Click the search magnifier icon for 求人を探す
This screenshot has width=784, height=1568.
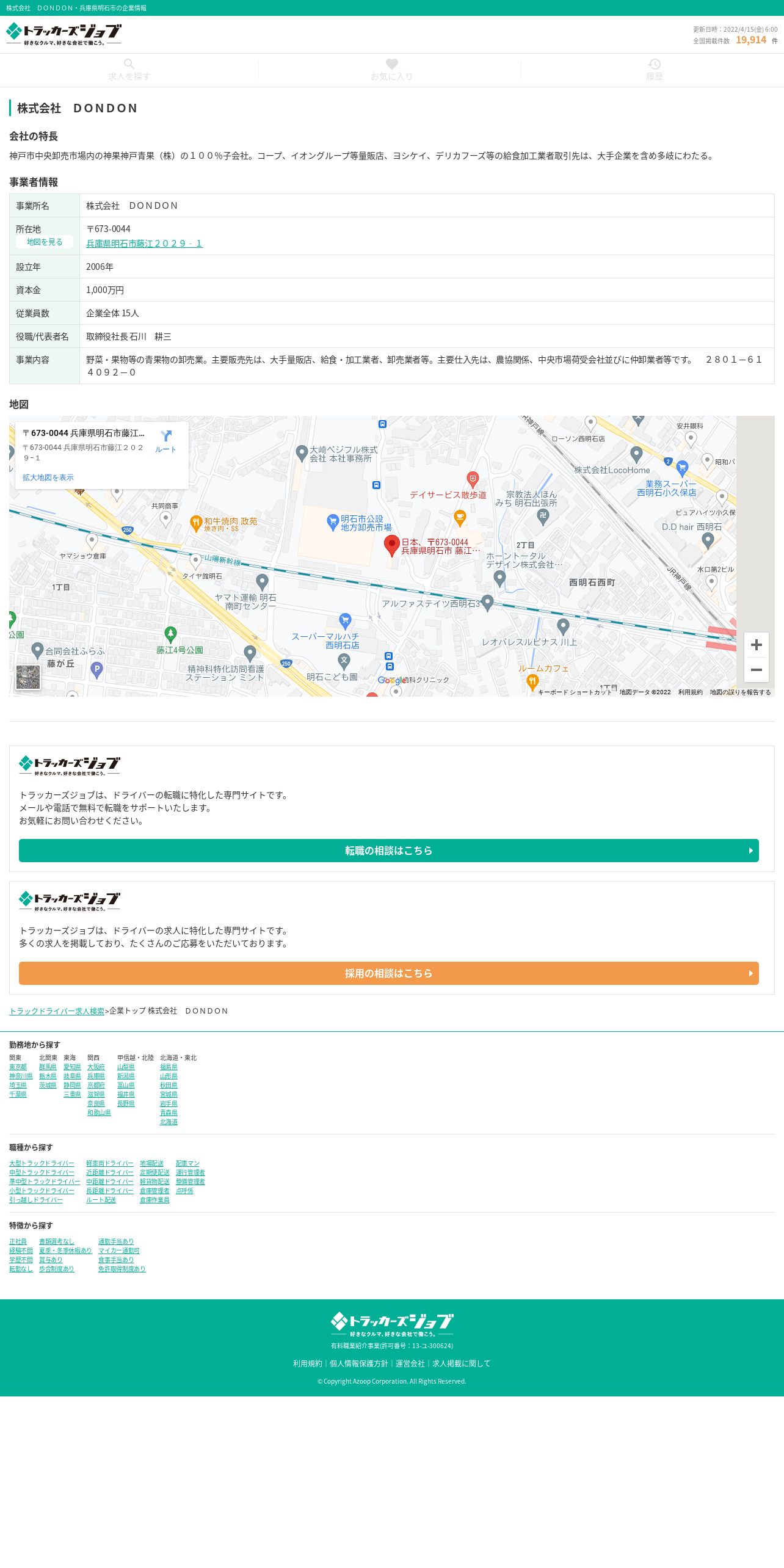coord(129,64)
